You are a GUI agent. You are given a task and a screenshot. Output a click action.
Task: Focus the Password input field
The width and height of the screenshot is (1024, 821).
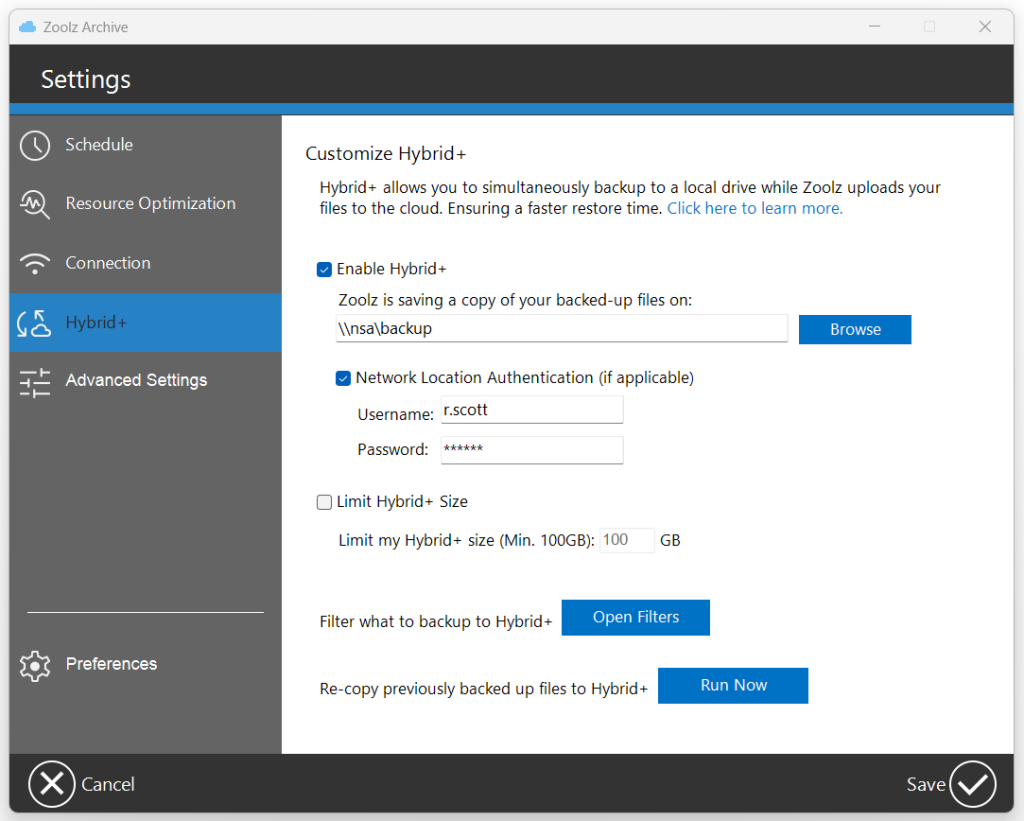tap(531, 450)
